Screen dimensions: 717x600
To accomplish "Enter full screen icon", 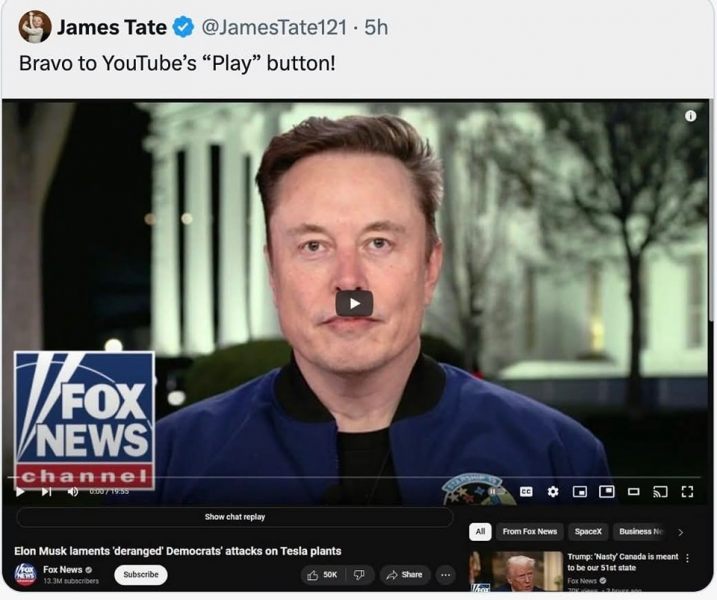I will click(x=687, y=492).
